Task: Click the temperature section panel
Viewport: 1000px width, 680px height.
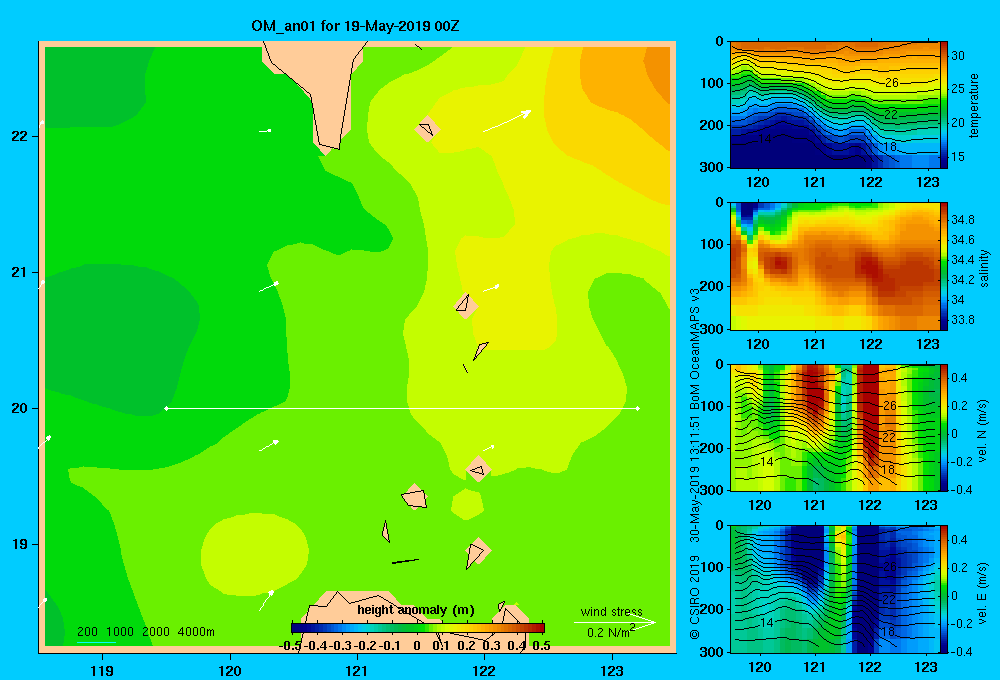Action: tap(835, 105)
